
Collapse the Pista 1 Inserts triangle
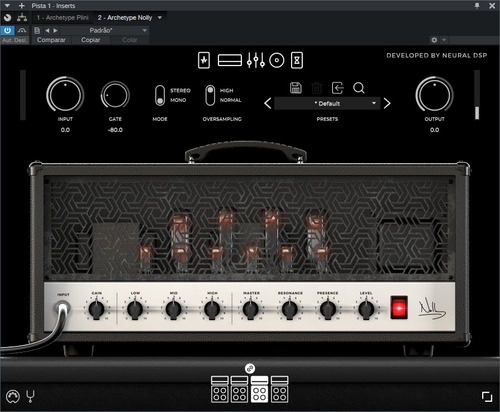point(7,6)
